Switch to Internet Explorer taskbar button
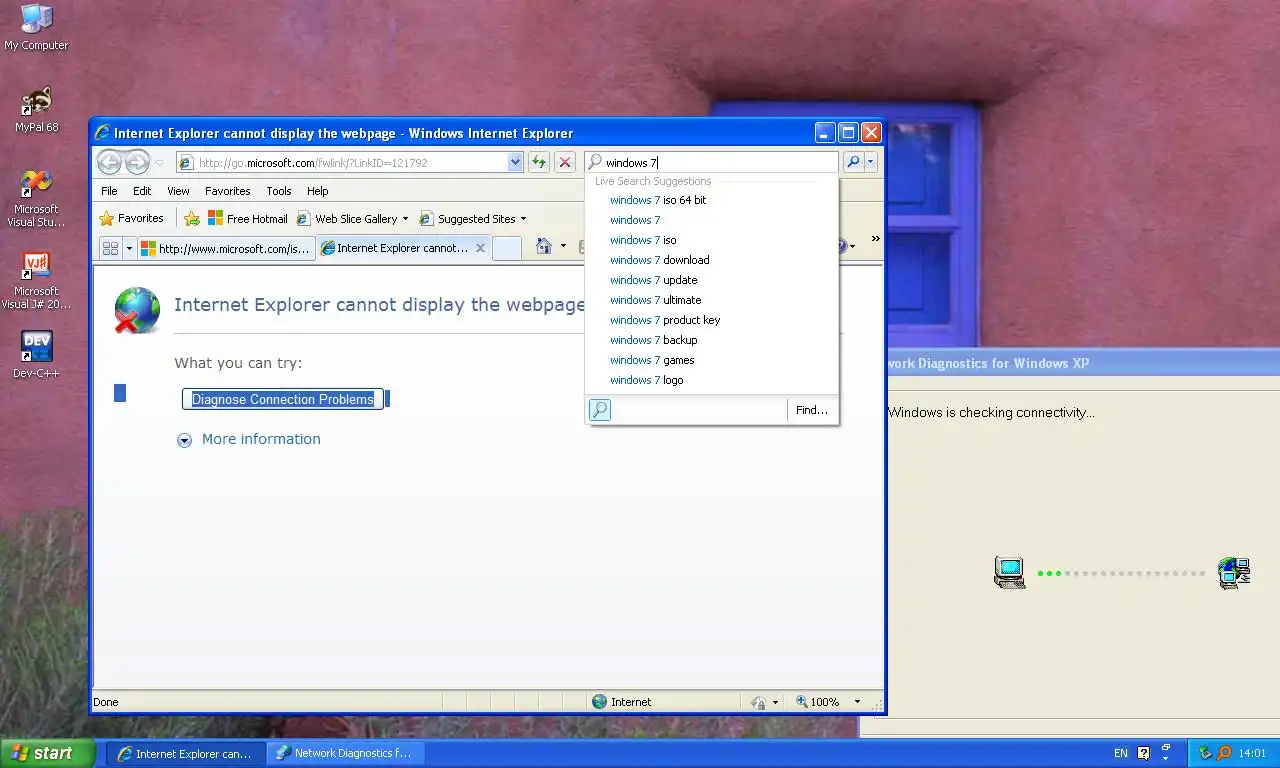Viewport: 1280px width, 768px height. (x=186, y=753)
